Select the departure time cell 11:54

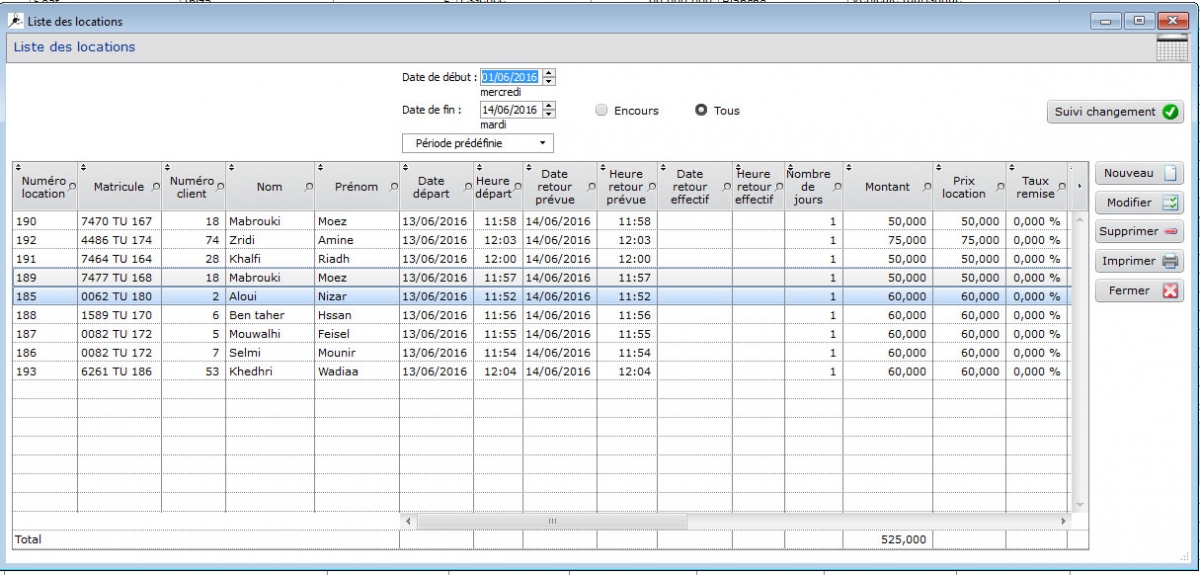pos(498,353)
